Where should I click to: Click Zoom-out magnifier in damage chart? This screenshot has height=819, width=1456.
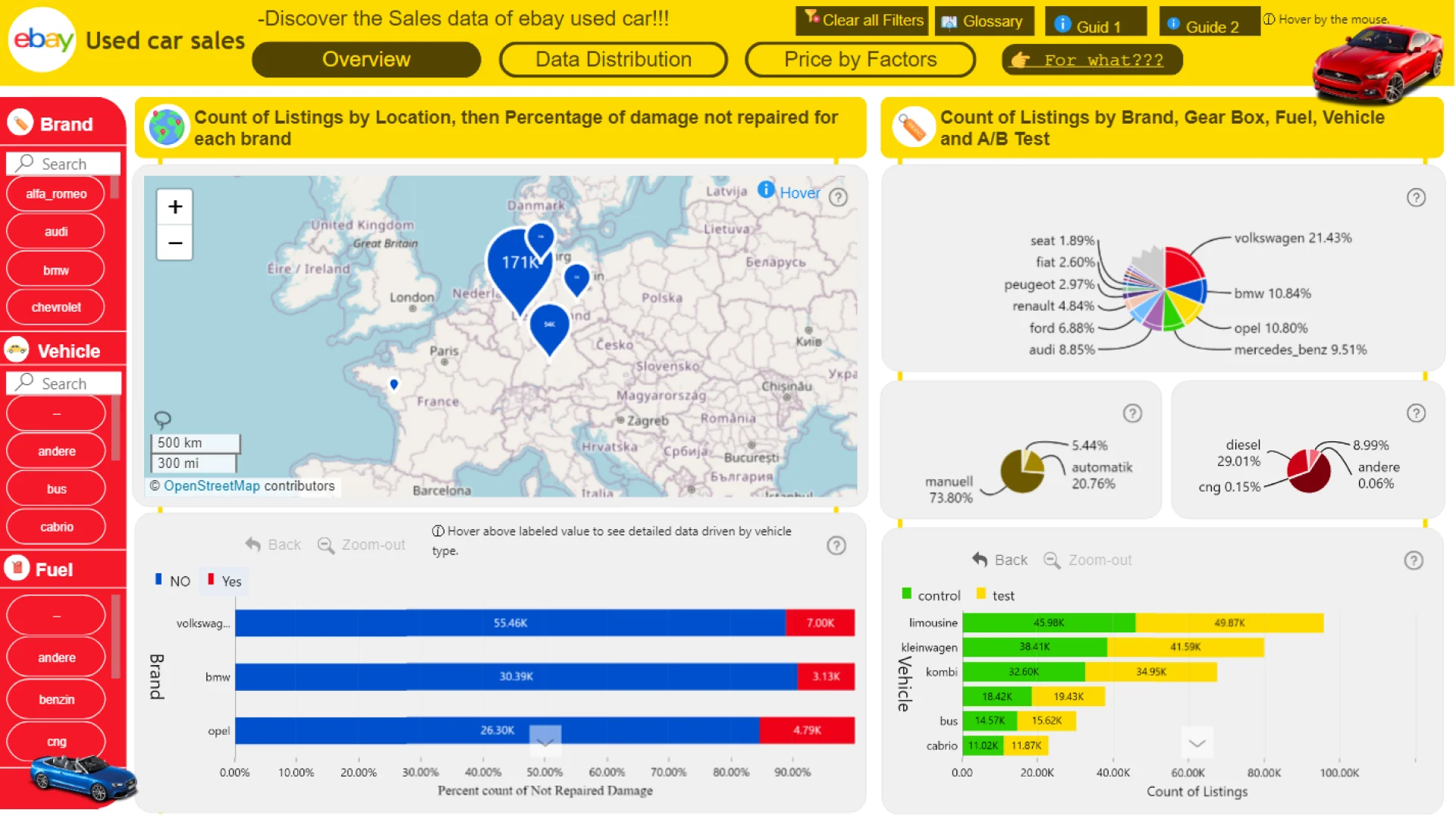click(x=325, y=545)
